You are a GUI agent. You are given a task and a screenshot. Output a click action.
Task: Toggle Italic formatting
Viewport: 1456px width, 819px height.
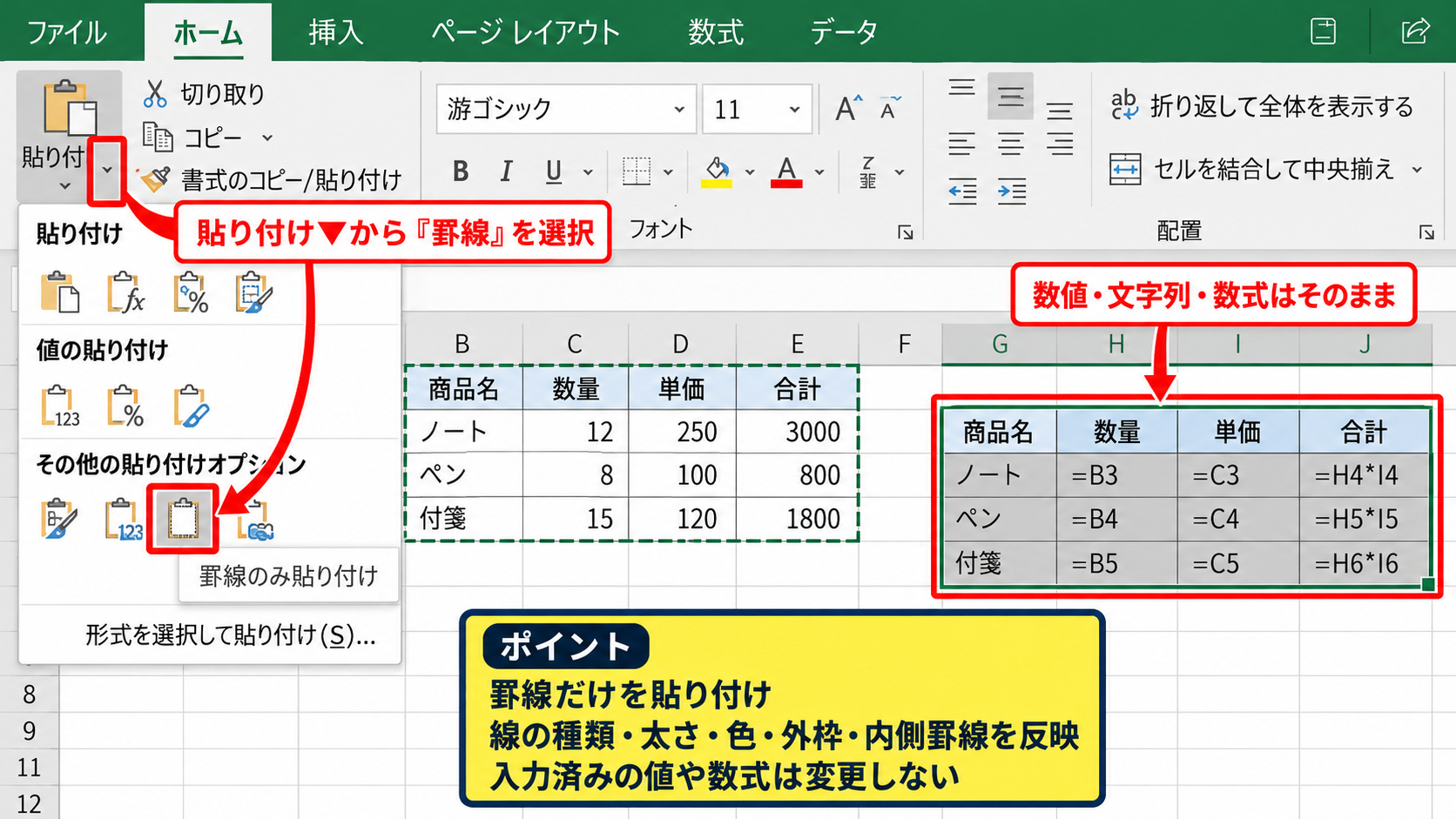click(x=506, y=171)
